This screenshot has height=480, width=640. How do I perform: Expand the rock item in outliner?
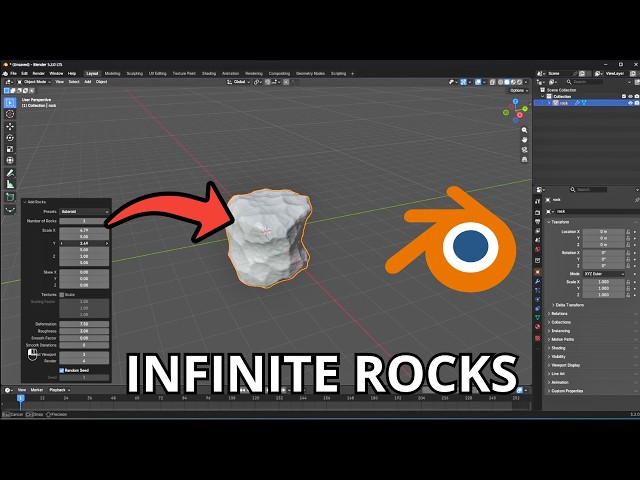coord(549,103)
